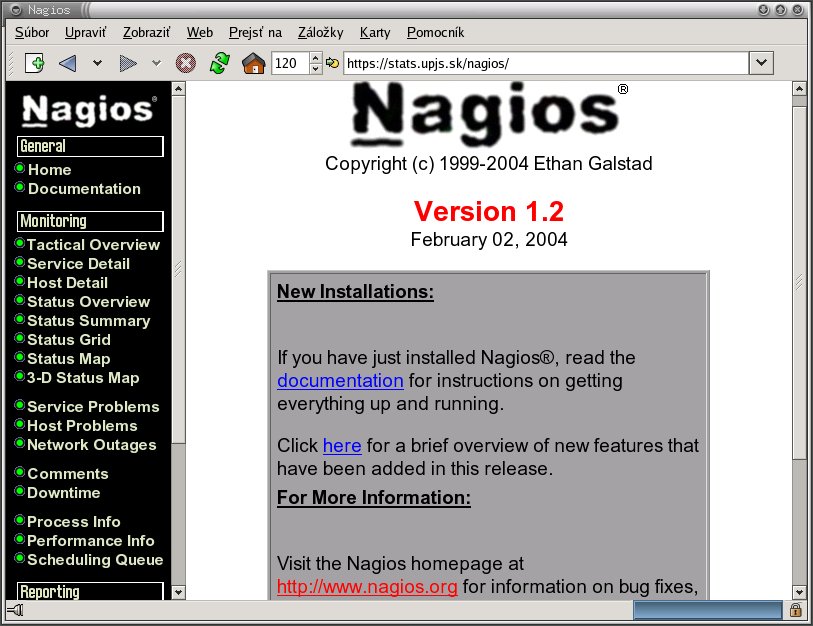Screen dimensions: 813x626
Task: Open the Prejsť na menu
Action: click(x=255, y=33)
